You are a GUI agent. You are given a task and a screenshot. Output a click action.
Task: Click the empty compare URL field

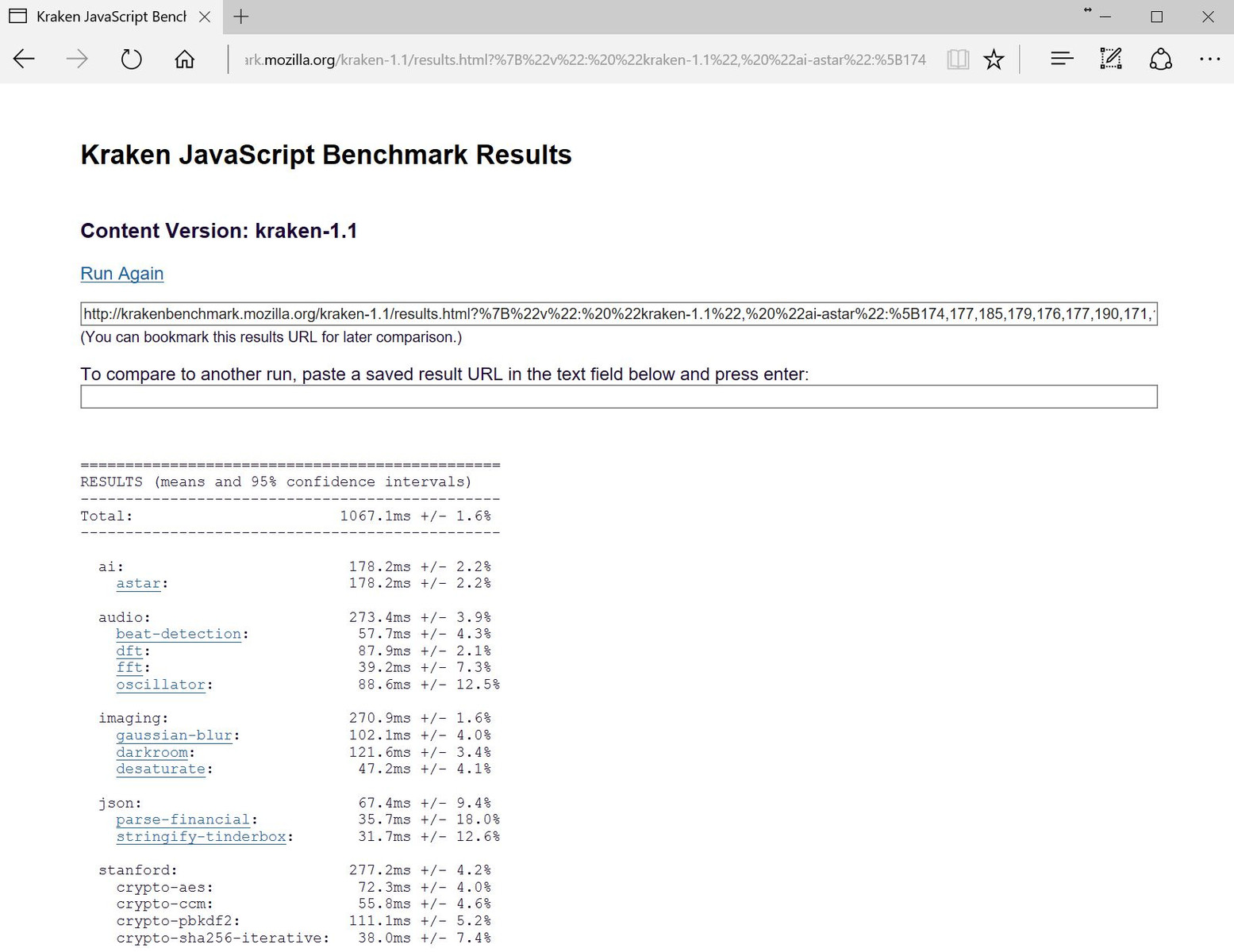pos(619,397)
